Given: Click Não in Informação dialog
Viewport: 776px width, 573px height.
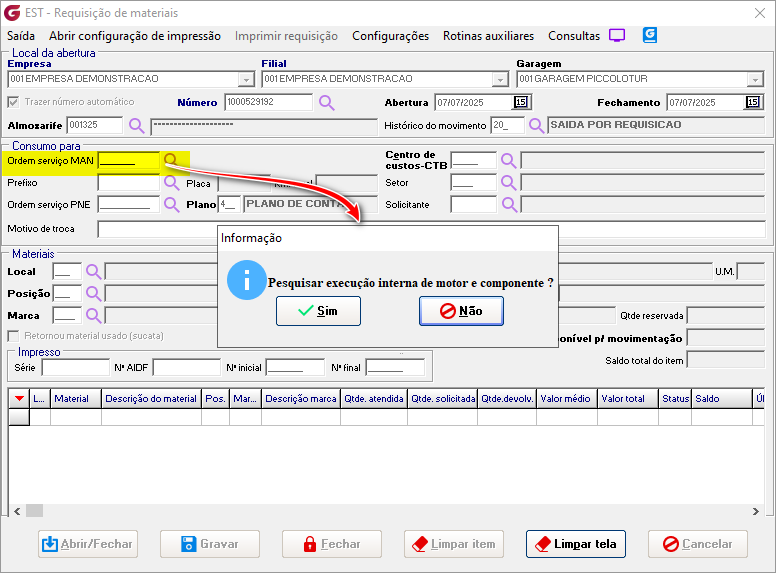Looking at the screenshot, I should pos(461,311).
